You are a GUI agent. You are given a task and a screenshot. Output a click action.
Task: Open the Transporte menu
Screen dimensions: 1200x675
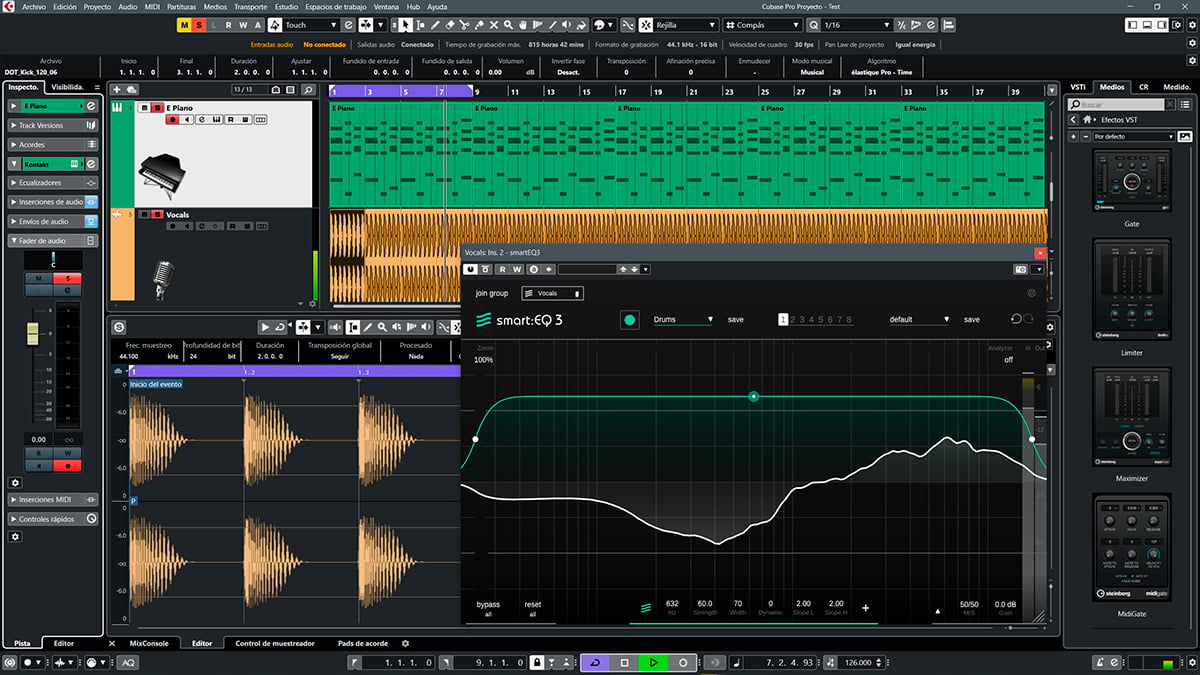[250, 6]
